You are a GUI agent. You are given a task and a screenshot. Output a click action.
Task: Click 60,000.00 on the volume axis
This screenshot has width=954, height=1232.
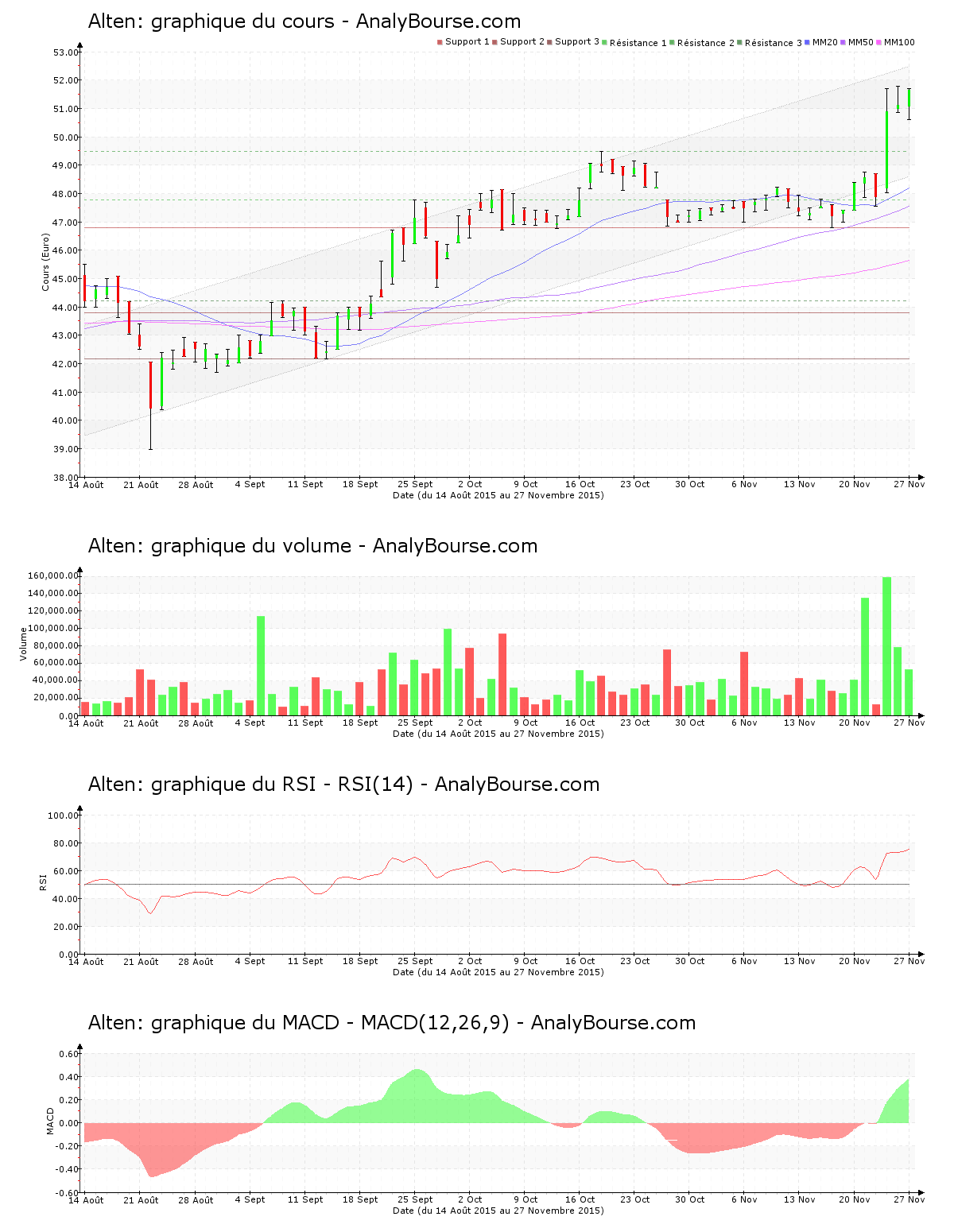tap(56, 663)
